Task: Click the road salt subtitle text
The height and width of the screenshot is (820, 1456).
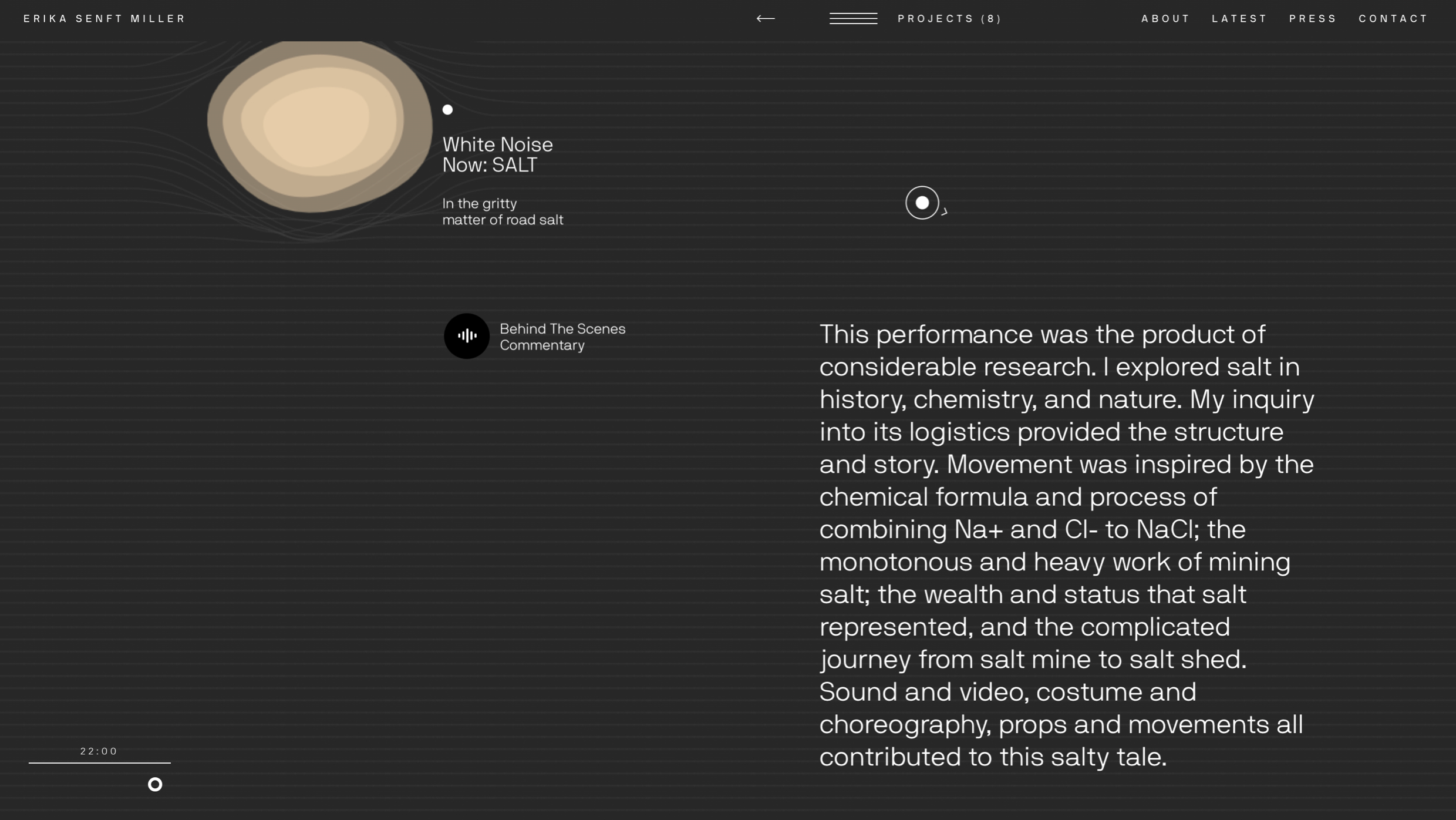Action: 503,211
